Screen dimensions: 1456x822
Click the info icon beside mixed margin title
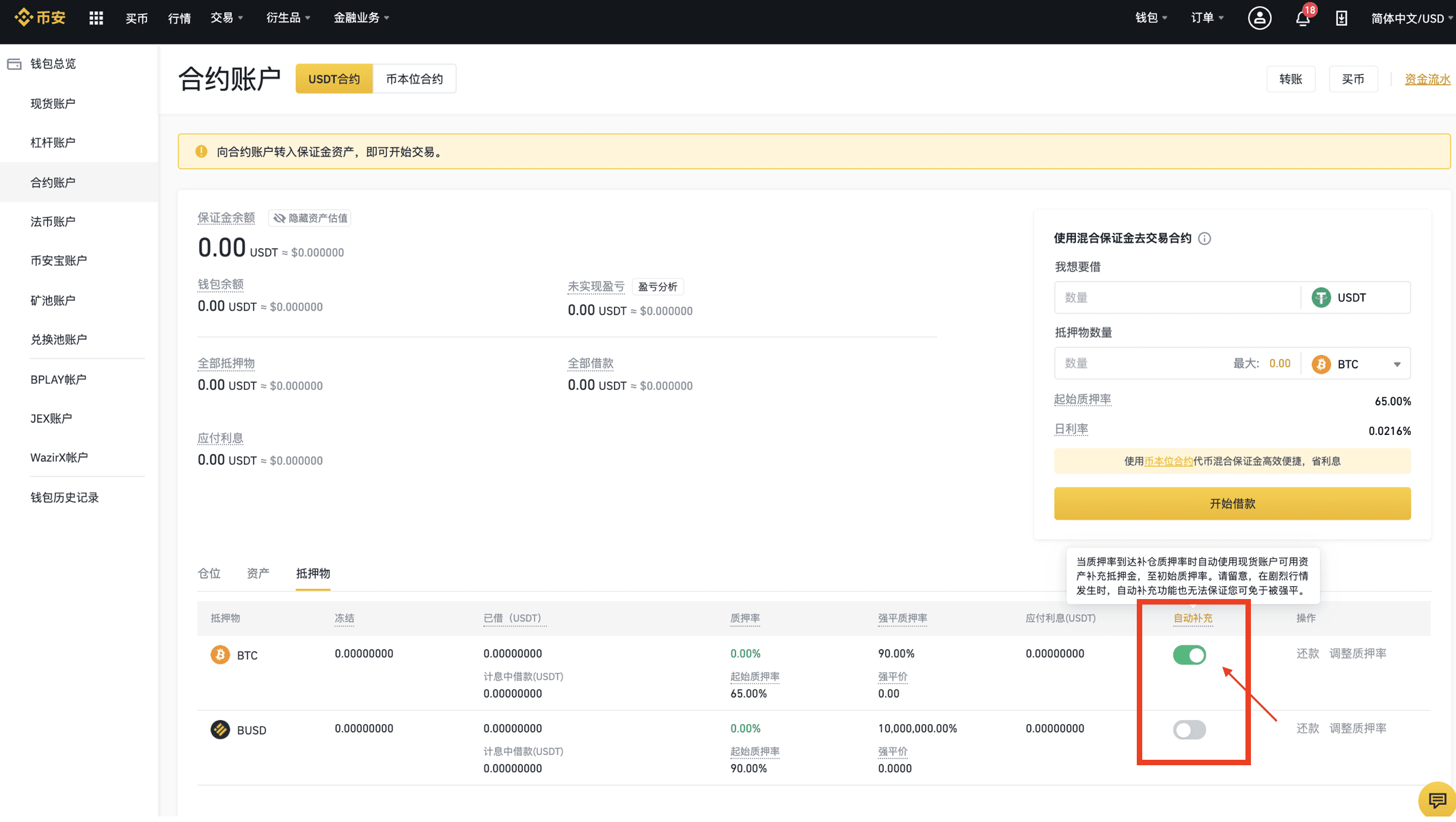pyautogui.click(x=1204, y=239)
